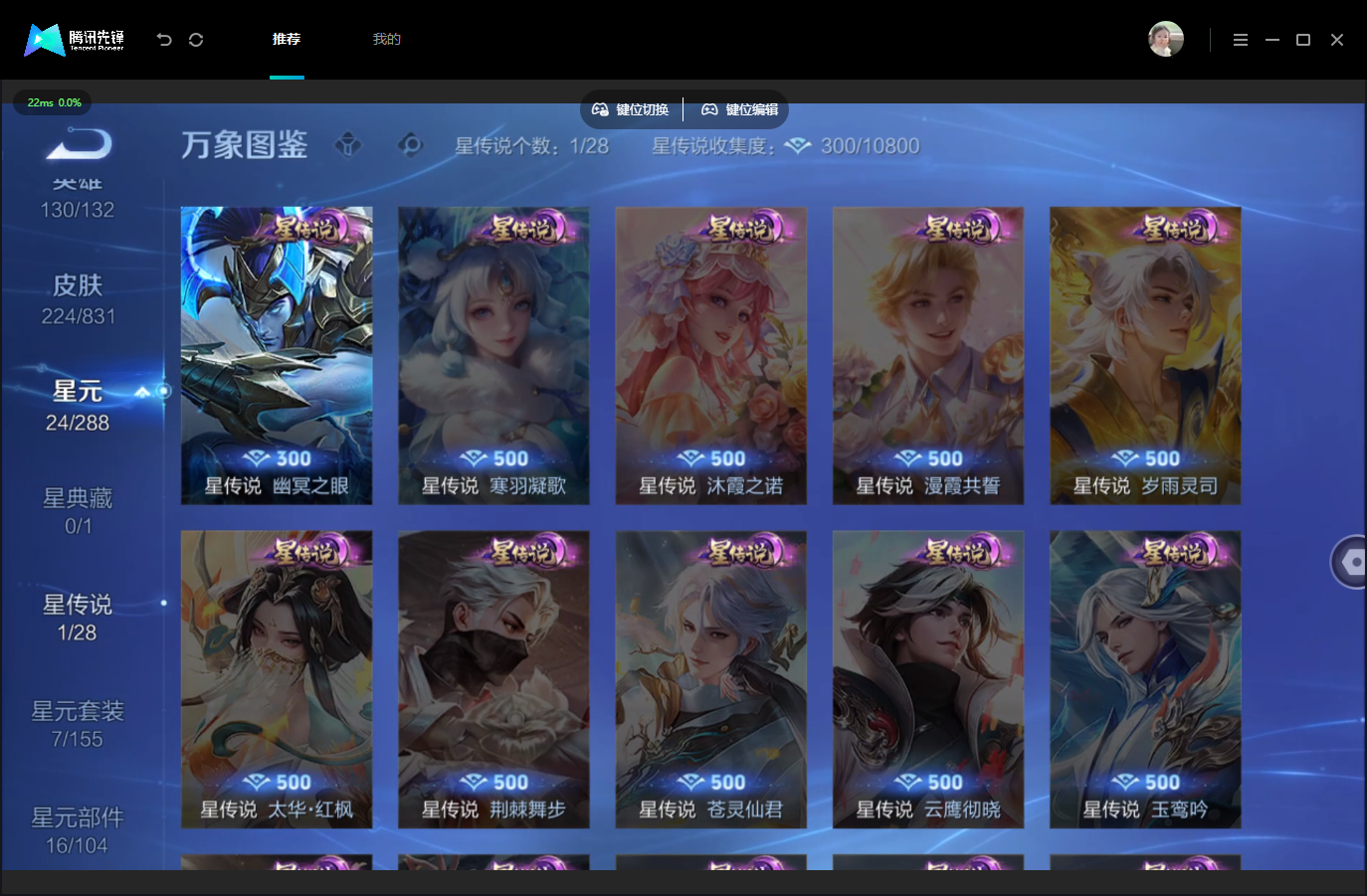
Task: Open the hamburger menu icon
Action: (1240, 40)
